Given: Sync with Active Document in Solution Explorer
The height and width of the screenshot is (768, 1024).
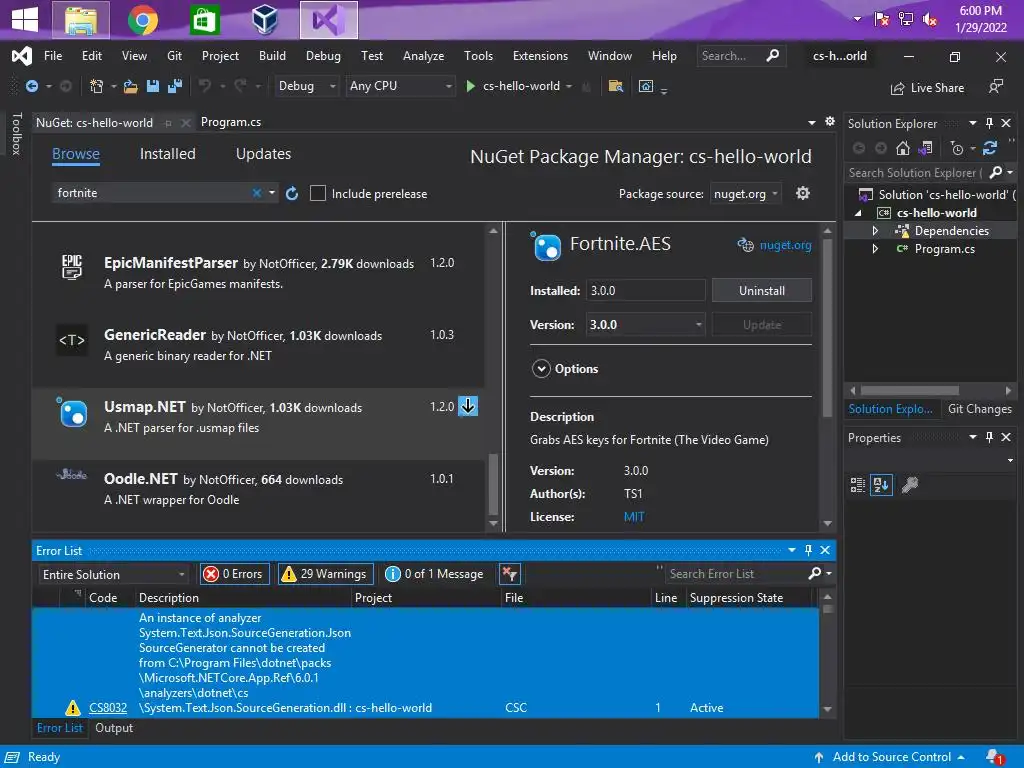Looking at the screenshot, I should 990,148.
